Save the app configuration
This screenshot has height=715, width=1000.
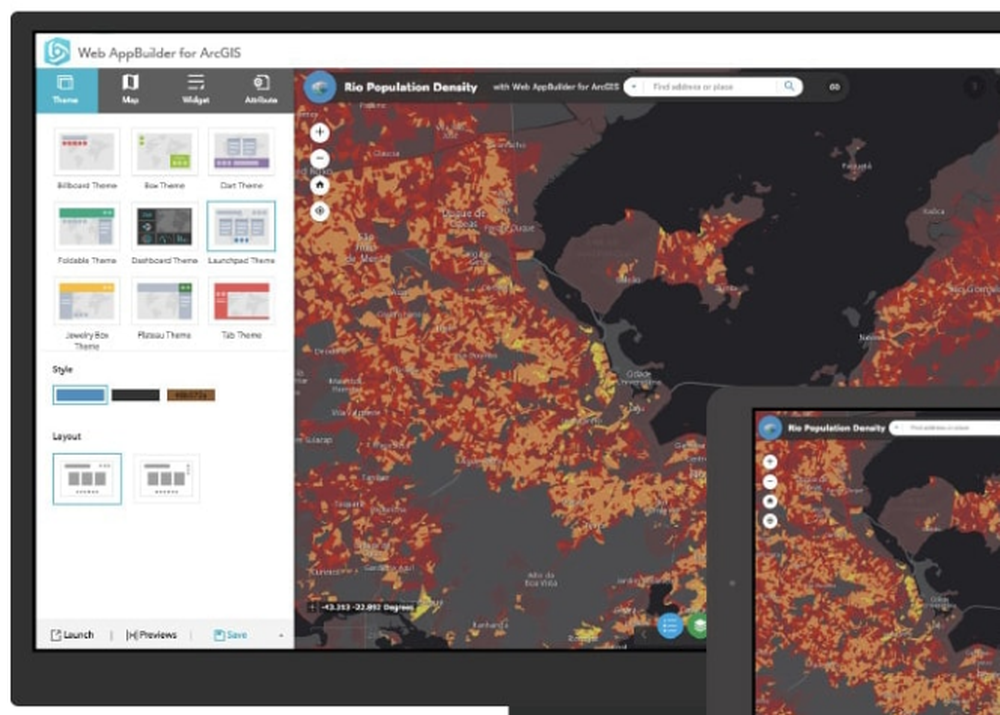pos(230,635)
